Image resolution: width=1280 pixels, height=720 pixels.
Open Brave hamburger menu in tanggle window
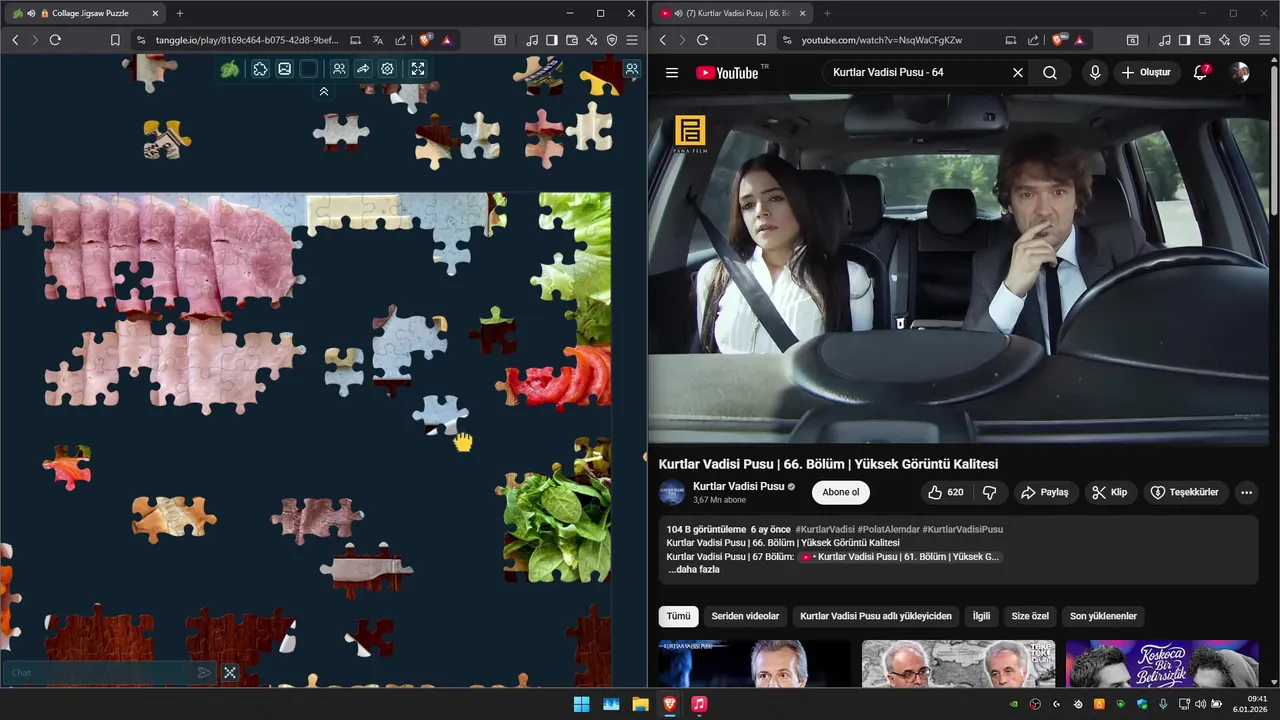click(632, 40)
